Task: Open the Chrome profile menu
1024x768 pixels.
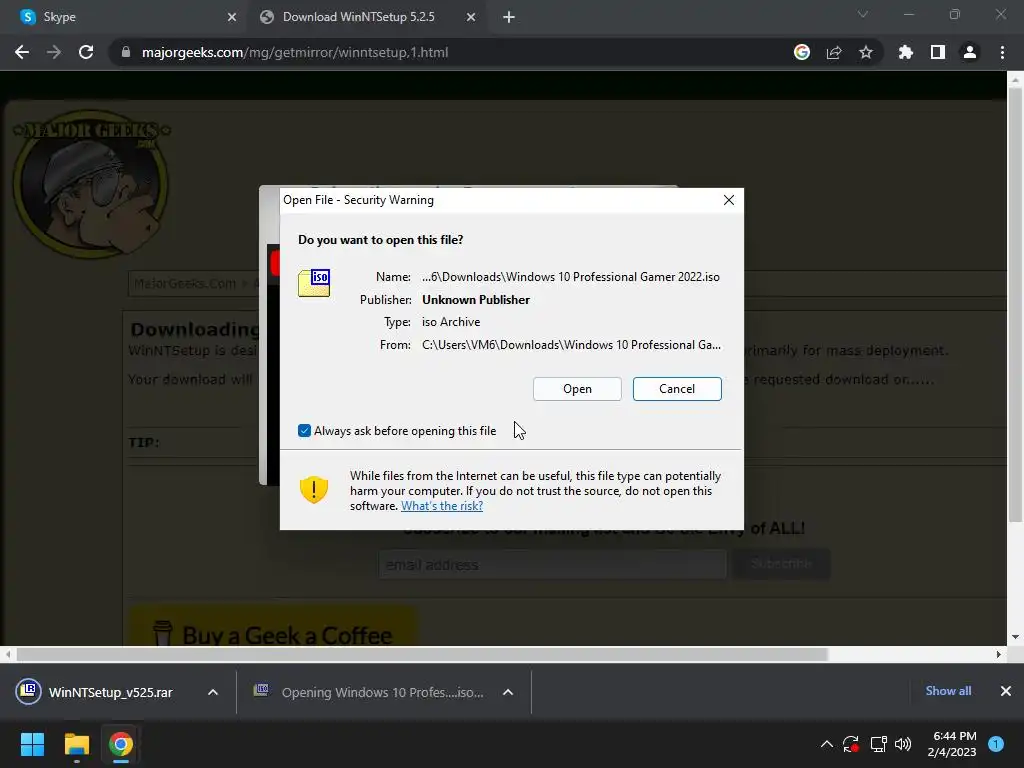Action: pos(970,52)
